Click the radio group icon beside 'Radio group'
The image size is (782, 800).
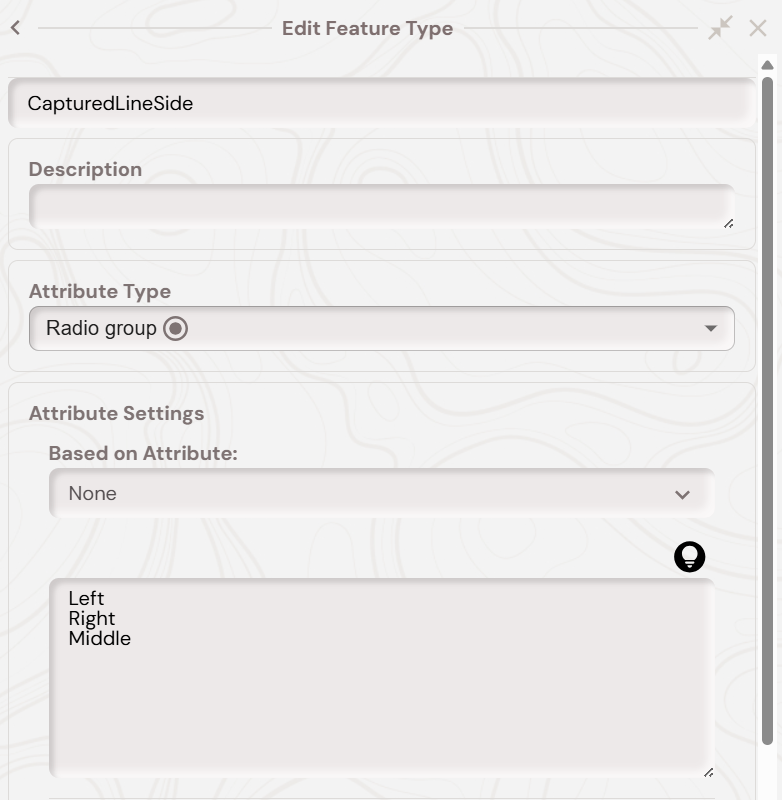click(176, 328)
